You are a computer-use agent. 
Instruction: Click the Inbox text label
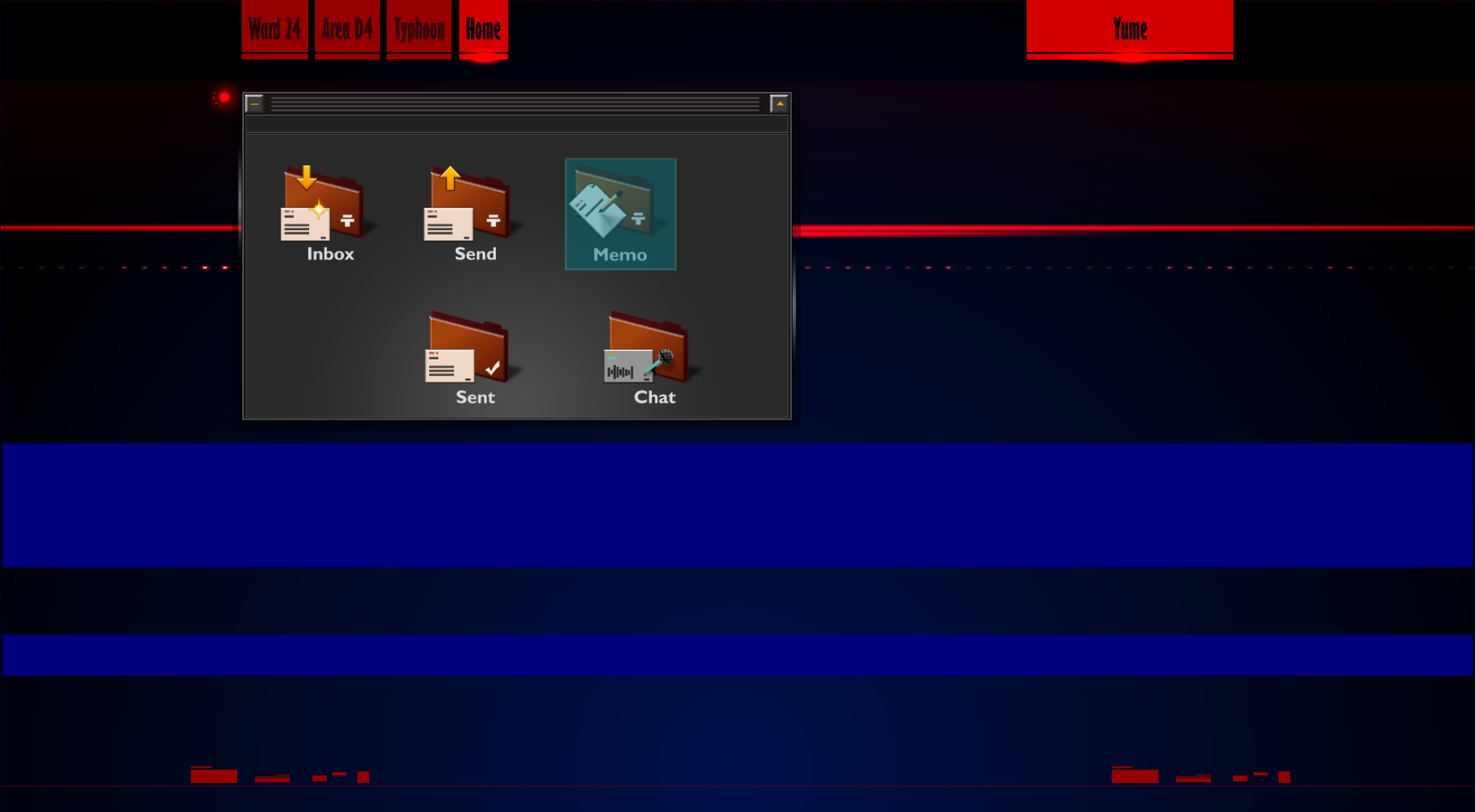330,254
